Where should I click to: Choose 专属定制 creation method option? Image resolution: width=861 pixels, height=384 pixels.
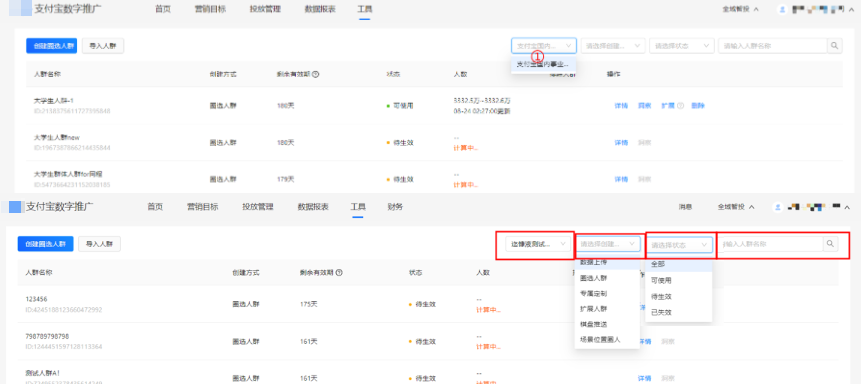607,294
